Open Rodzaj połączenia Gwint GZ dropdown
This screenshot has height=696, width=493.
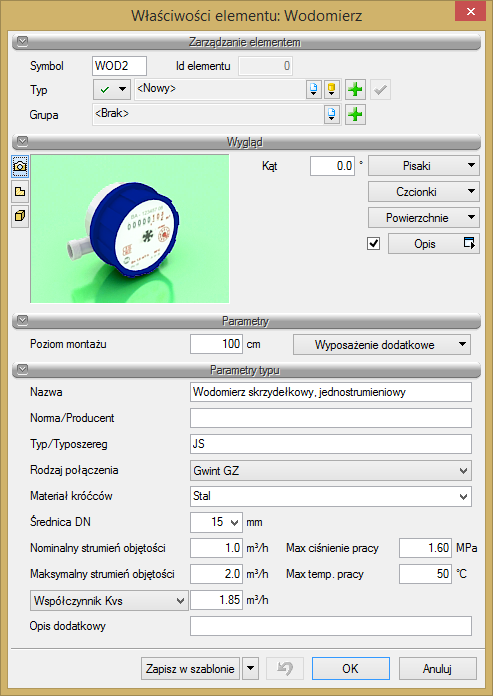(x=331, y=471)
